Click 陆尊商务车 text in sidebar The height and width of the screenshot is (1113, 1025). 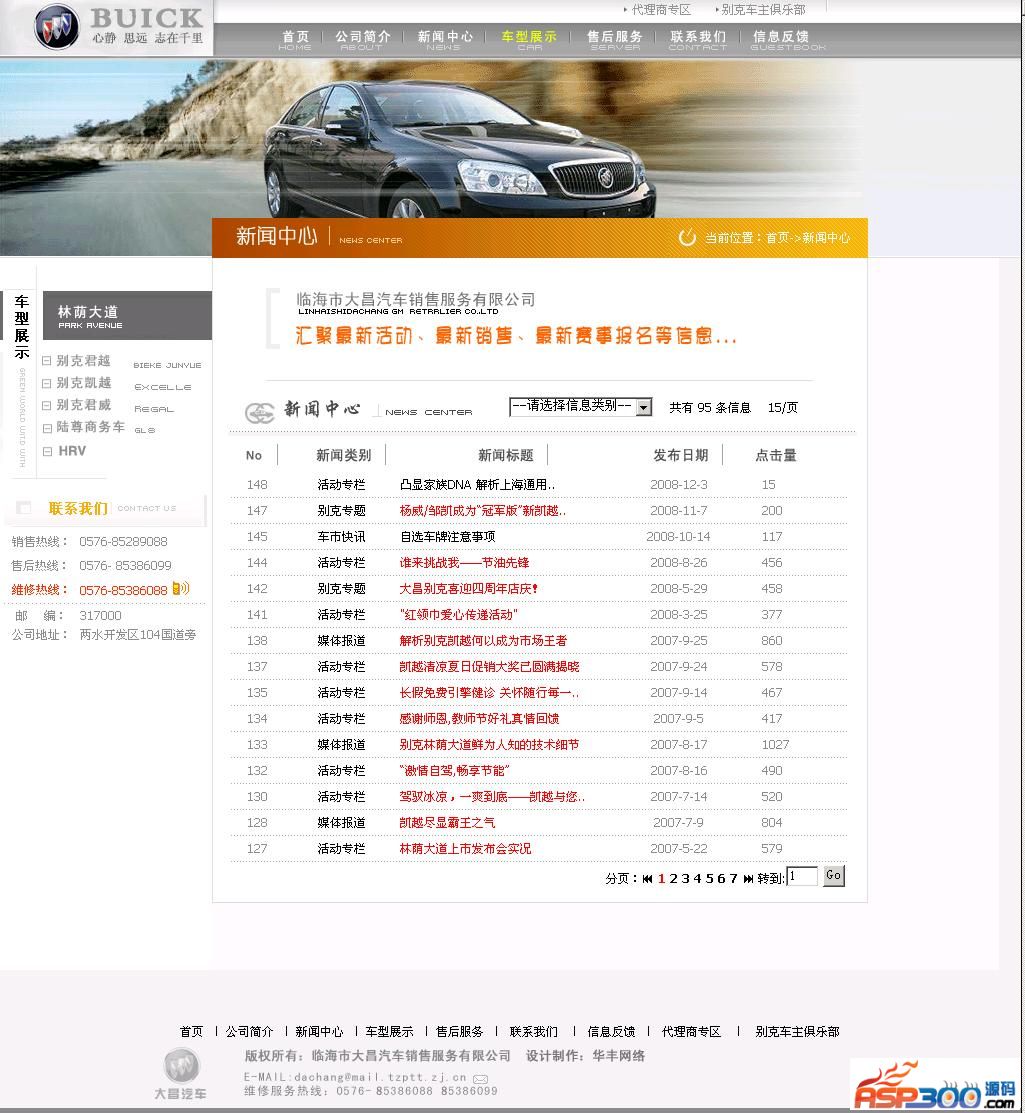tap(91, 427)
